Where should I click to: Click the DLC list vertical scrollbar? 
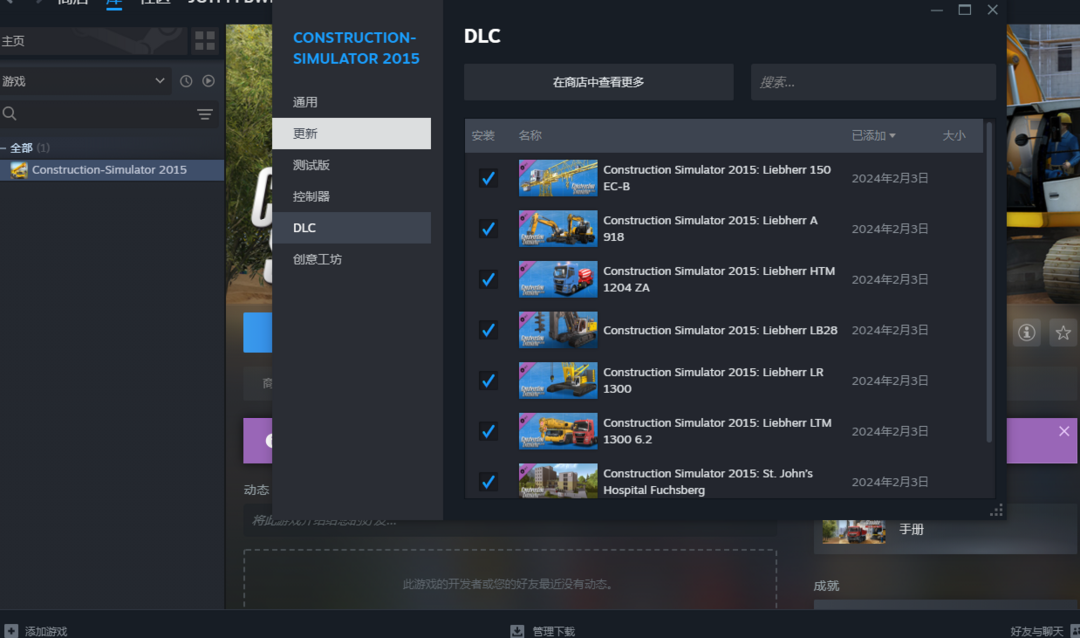(990, 282)
